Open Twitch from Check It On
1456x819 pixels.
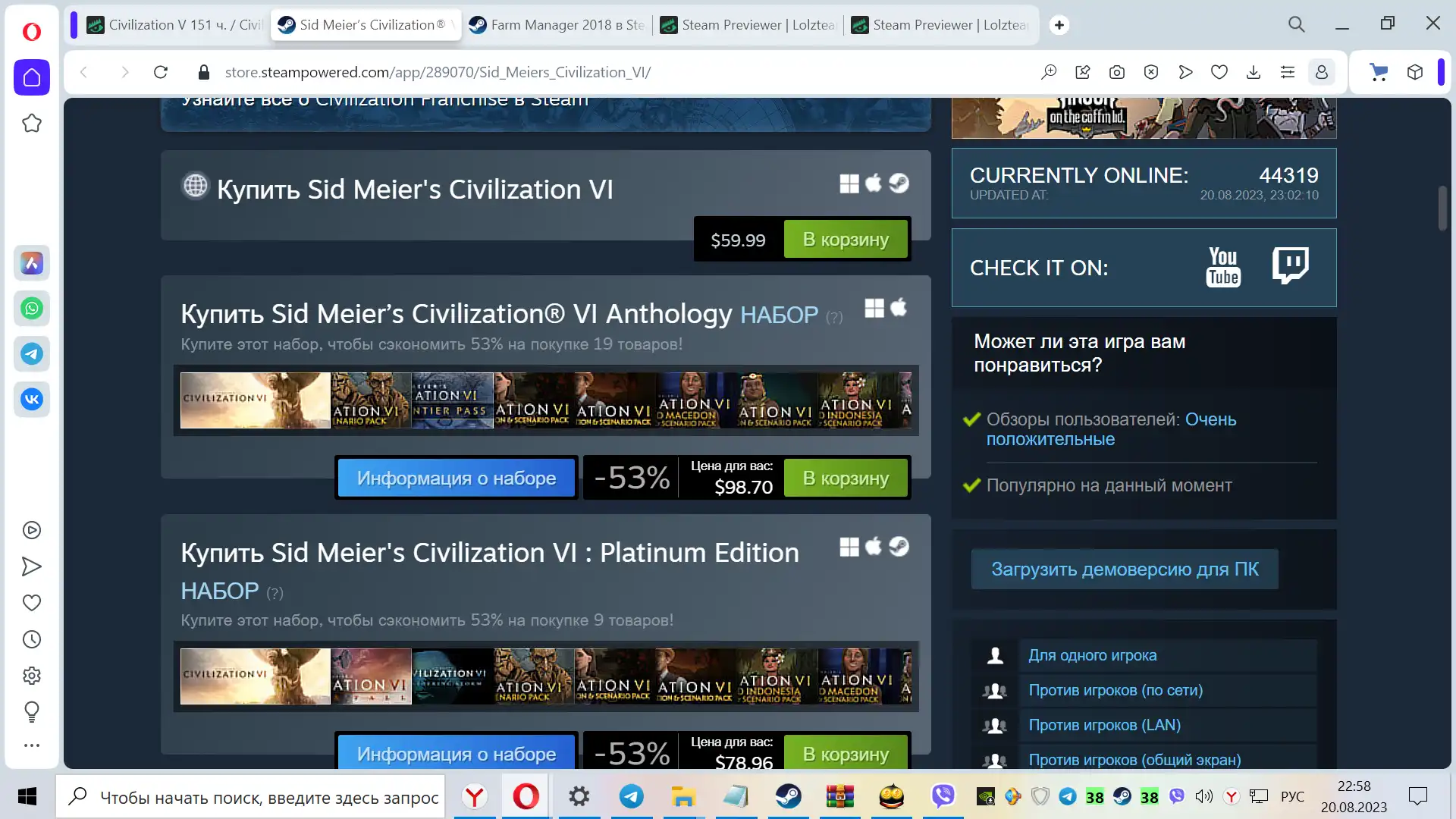[1291, 265]
